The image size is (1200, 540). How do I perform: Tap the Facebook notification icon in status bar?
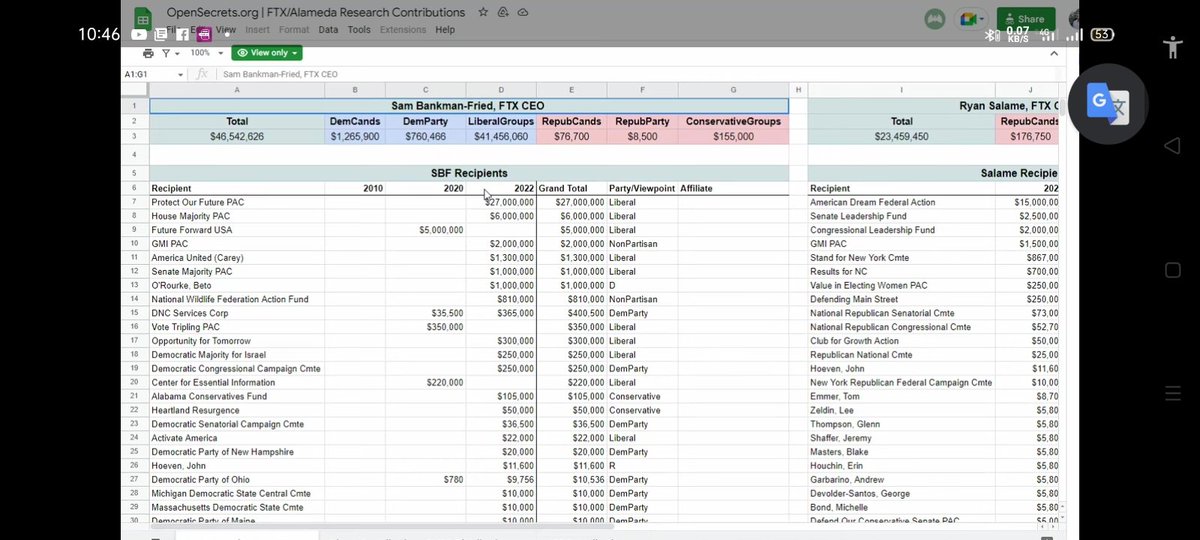183,34
